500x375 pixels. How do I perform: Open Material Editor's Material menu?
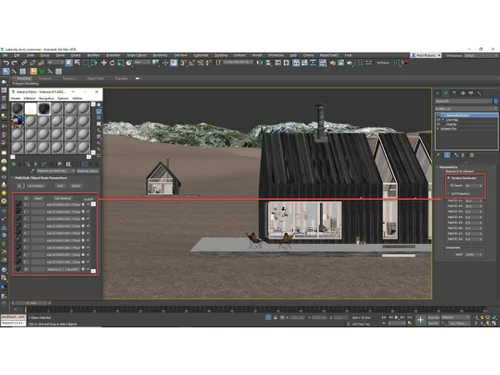pyautogui.click(x=30, y=98)
